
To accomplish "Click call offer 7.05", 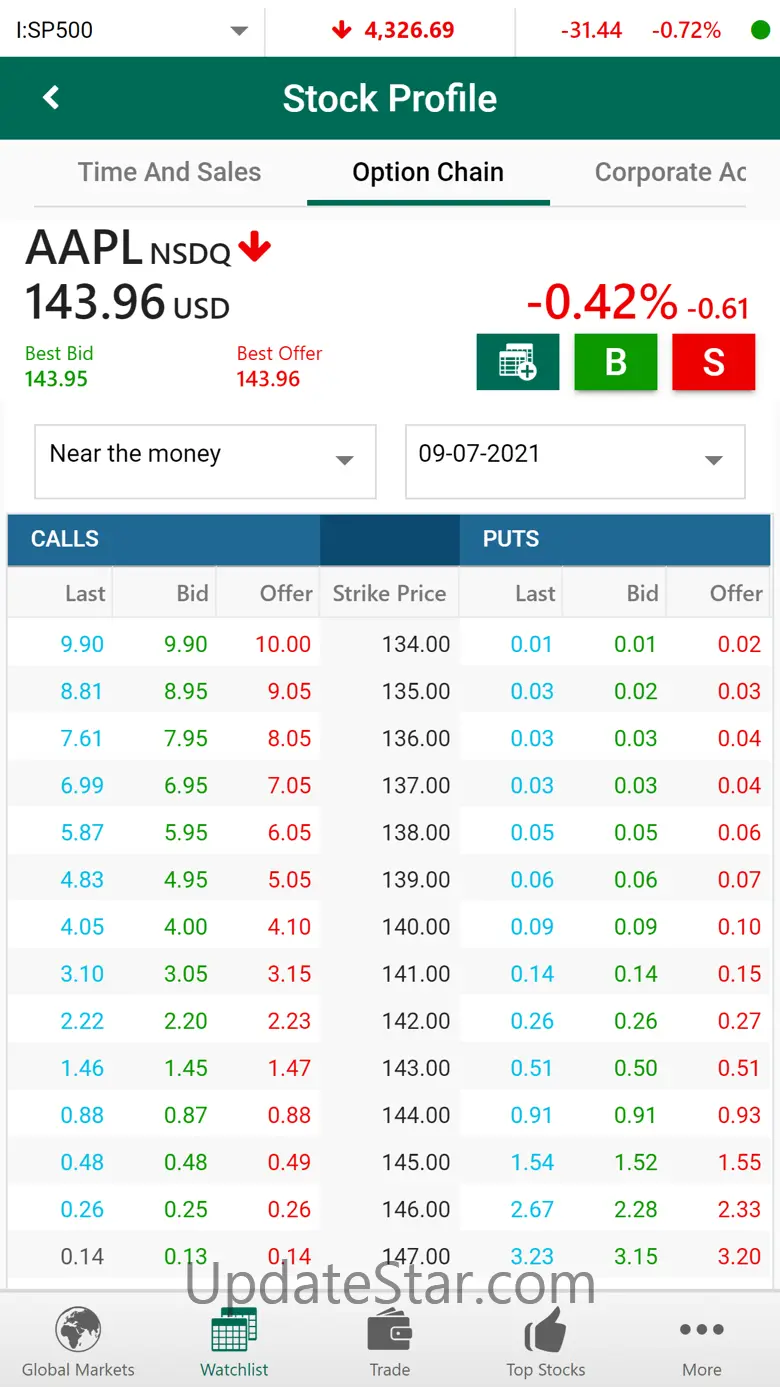I will [x=290, y=785].
